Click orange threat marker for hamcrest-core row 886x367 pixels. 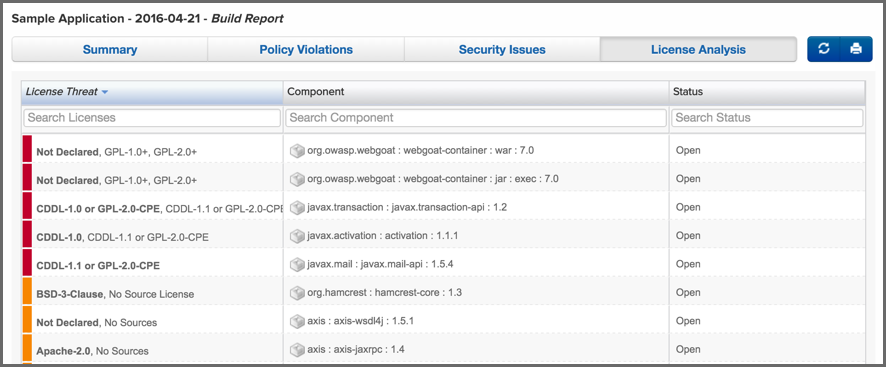pos(27,292)
